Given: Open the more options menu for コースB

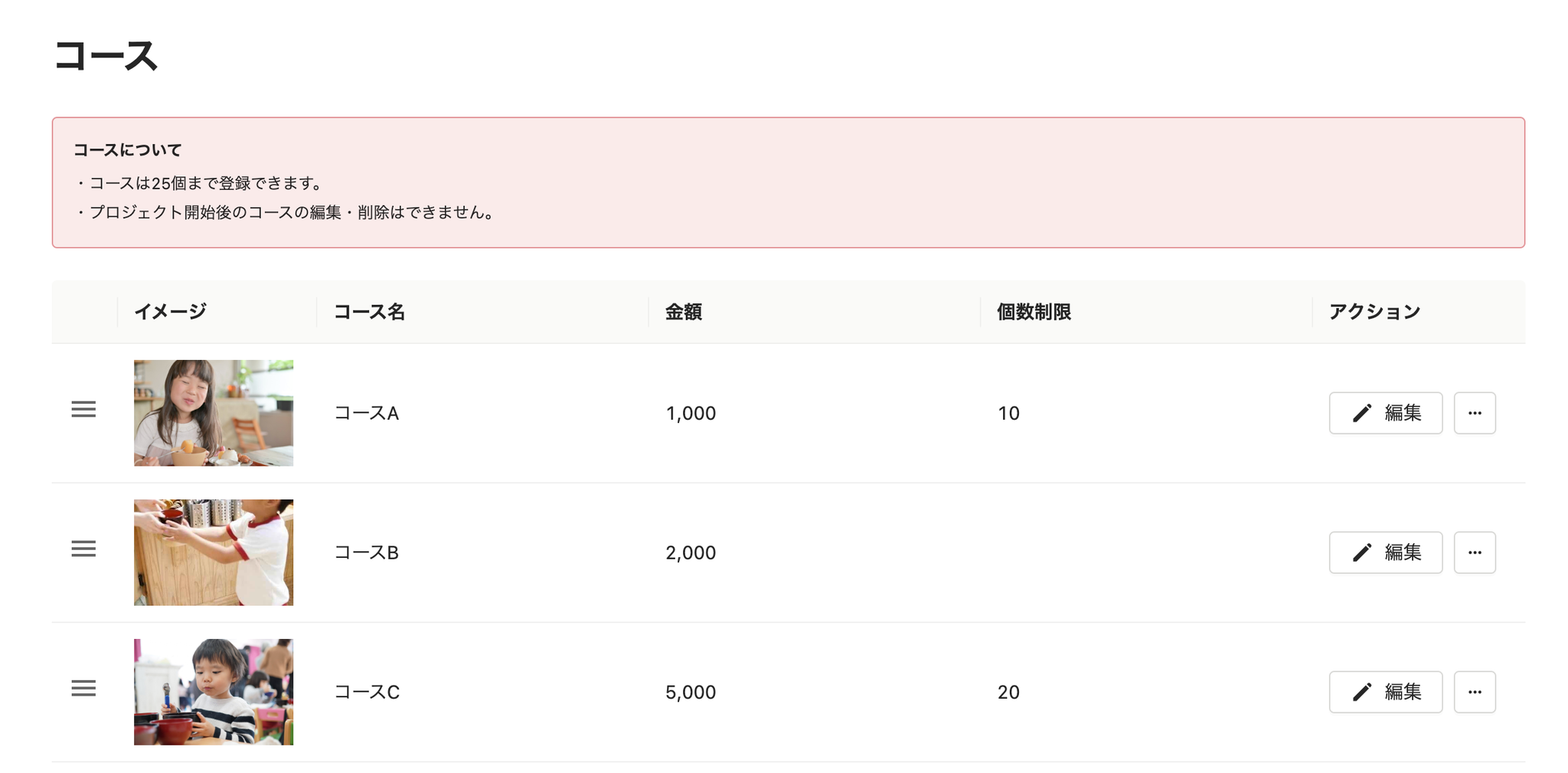Looking at the screenshot, I should click(1475, 552).
